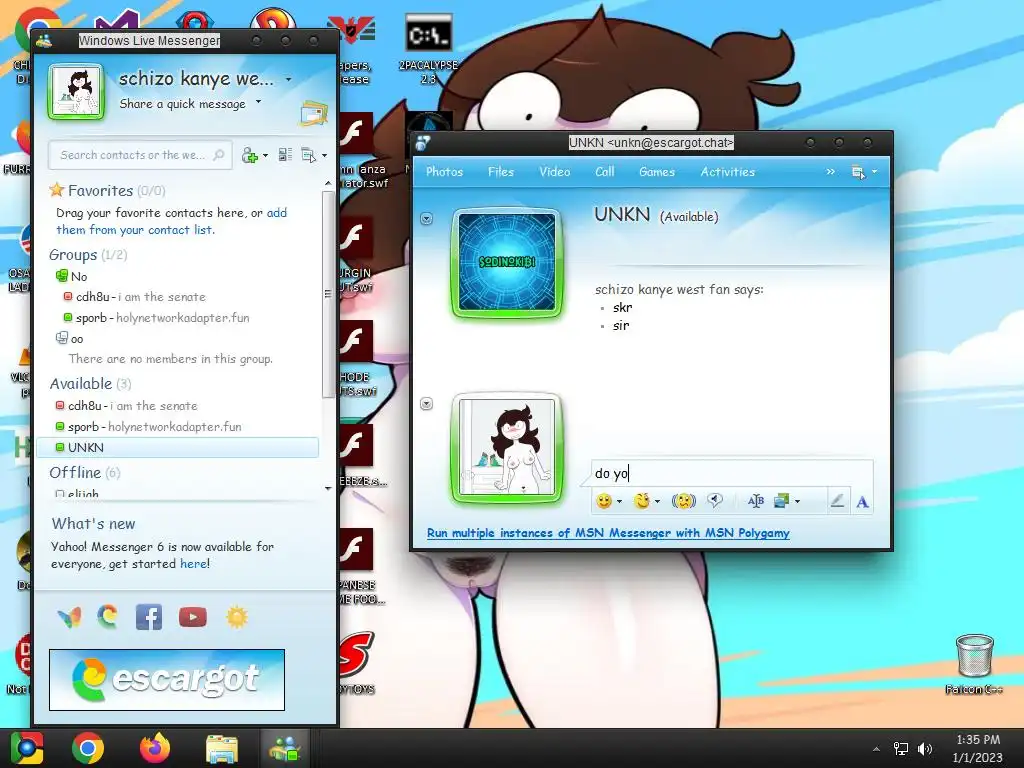Viewport: 1024px width, 768px height.
Task: Open the 2PACALYPSE 2.3 desktop shortcut
Action: coord(428,49)
